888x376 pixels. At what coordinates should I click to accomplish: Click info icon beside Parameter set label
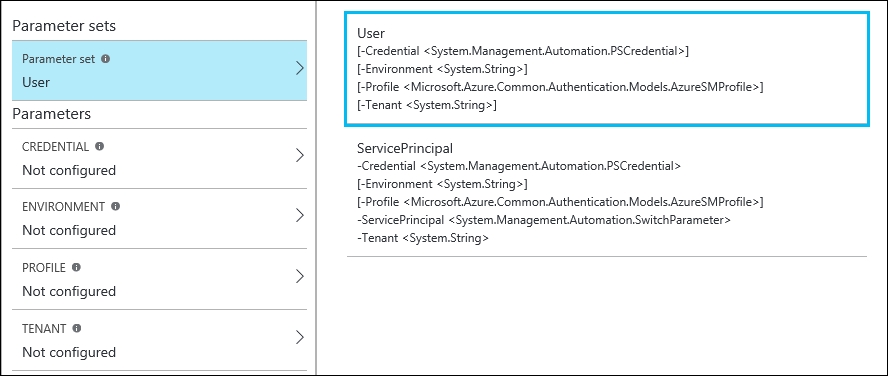[105, 58]
